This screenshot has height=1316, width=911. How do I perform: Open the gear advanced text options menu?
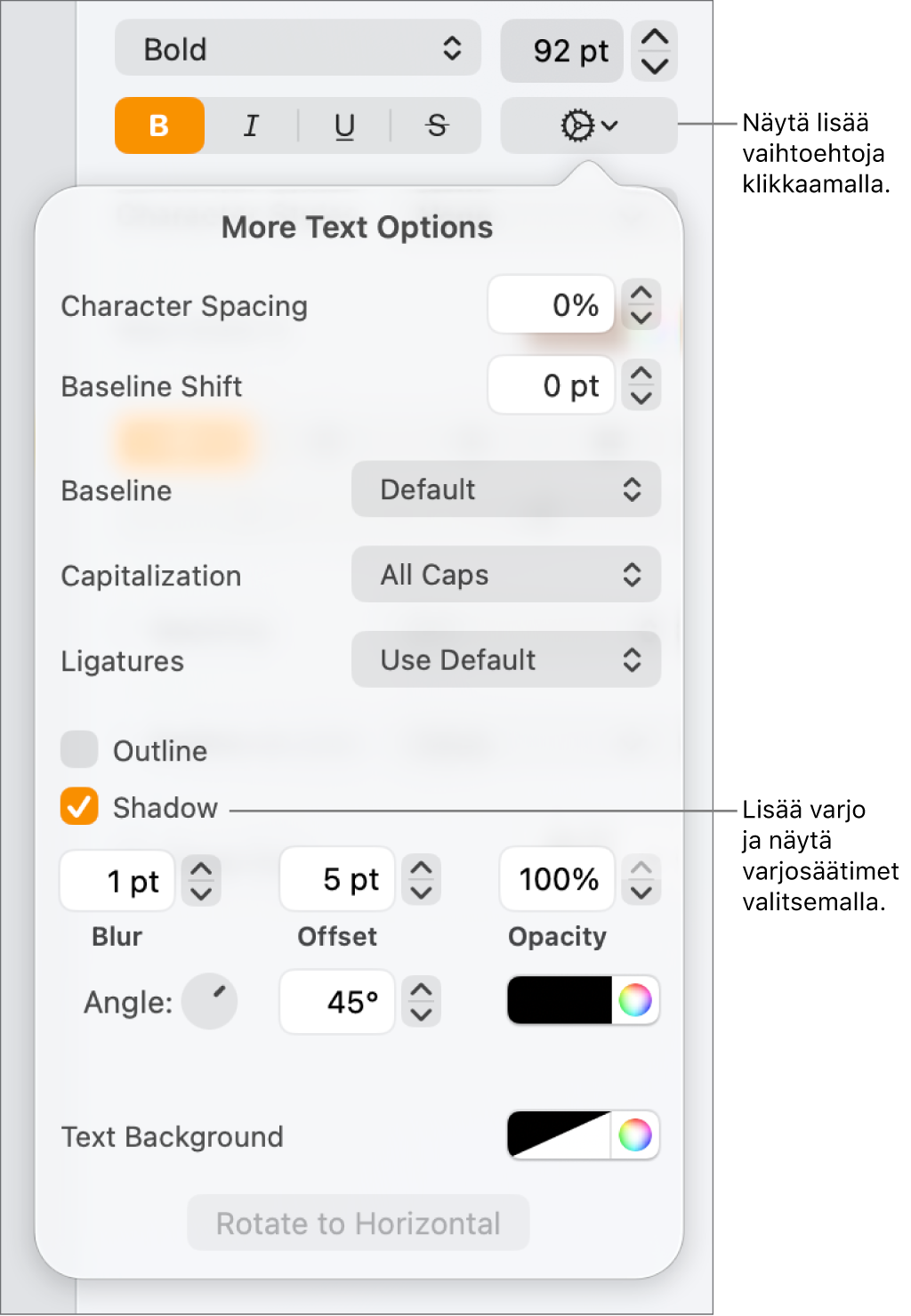click(x=588, y=125)
